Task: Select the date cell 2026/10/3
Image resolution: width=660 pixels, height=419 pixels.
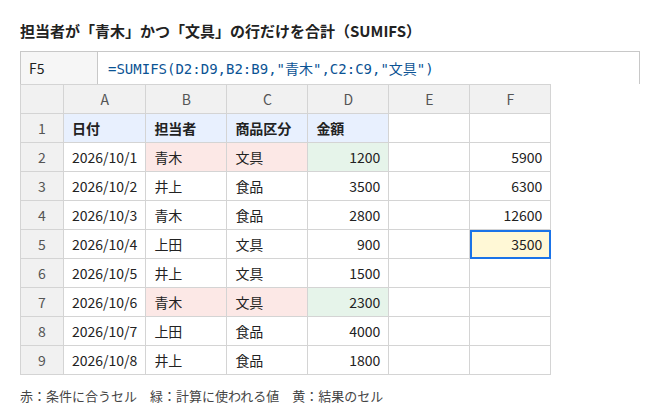Action: point(104,216)
